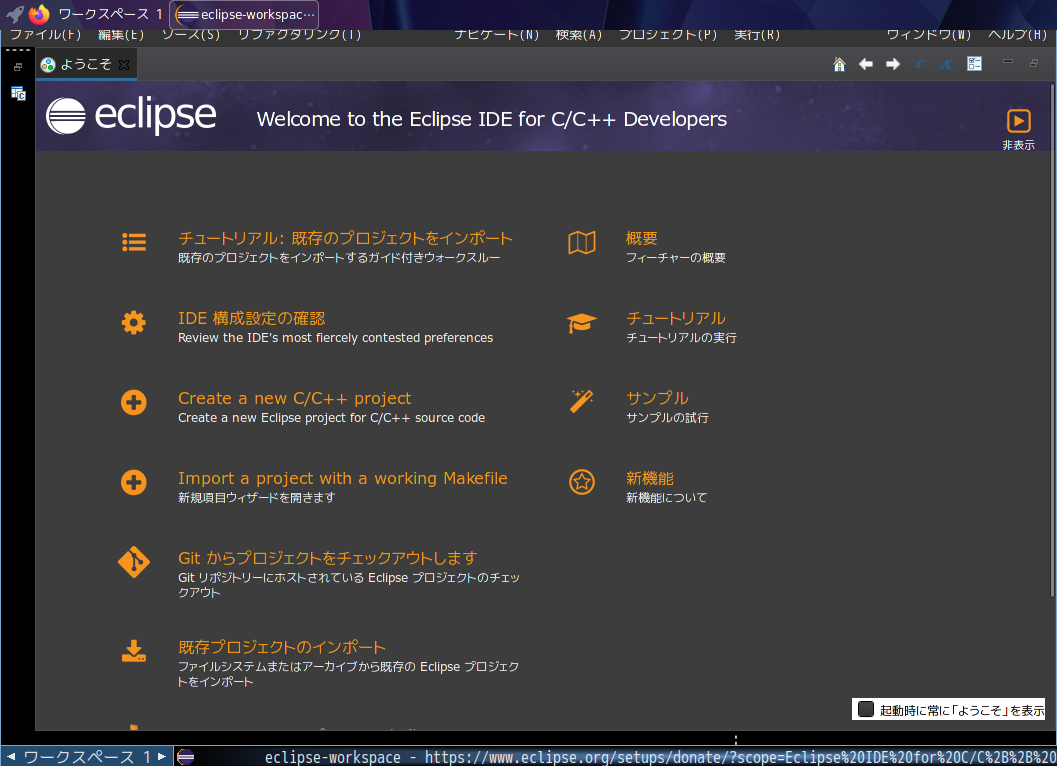
Task: Open the IDE 構成設定の確認 link
Action: click(251, 318)
